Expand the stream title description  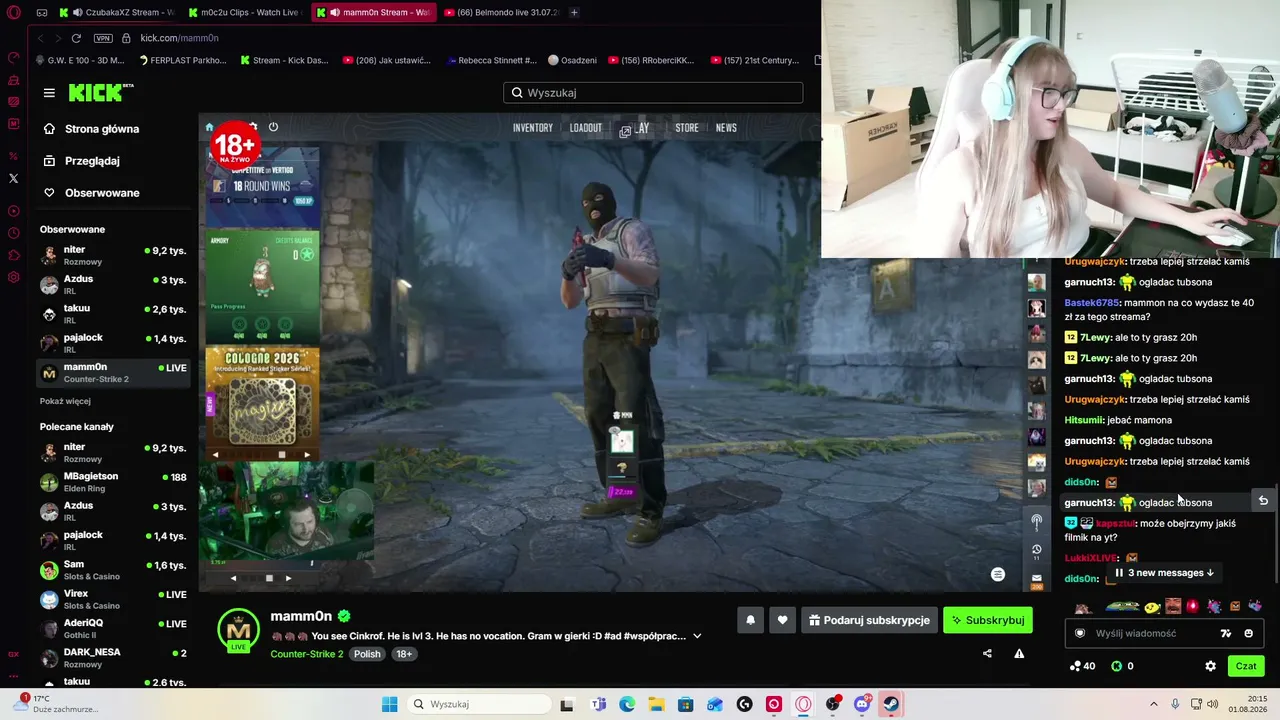pos(697,636)
